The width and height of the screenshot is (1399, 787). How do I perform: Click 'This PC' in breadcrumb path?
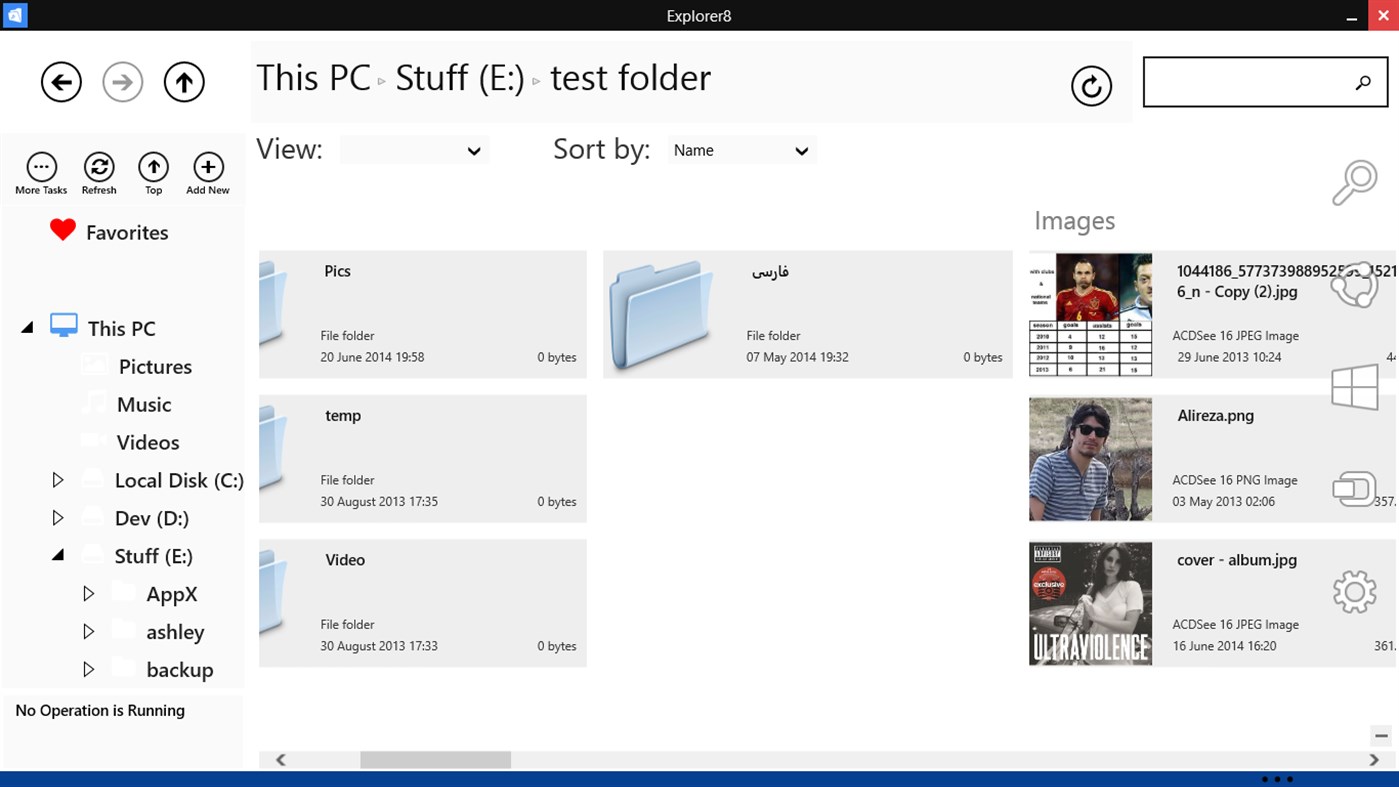pos(313,78)
